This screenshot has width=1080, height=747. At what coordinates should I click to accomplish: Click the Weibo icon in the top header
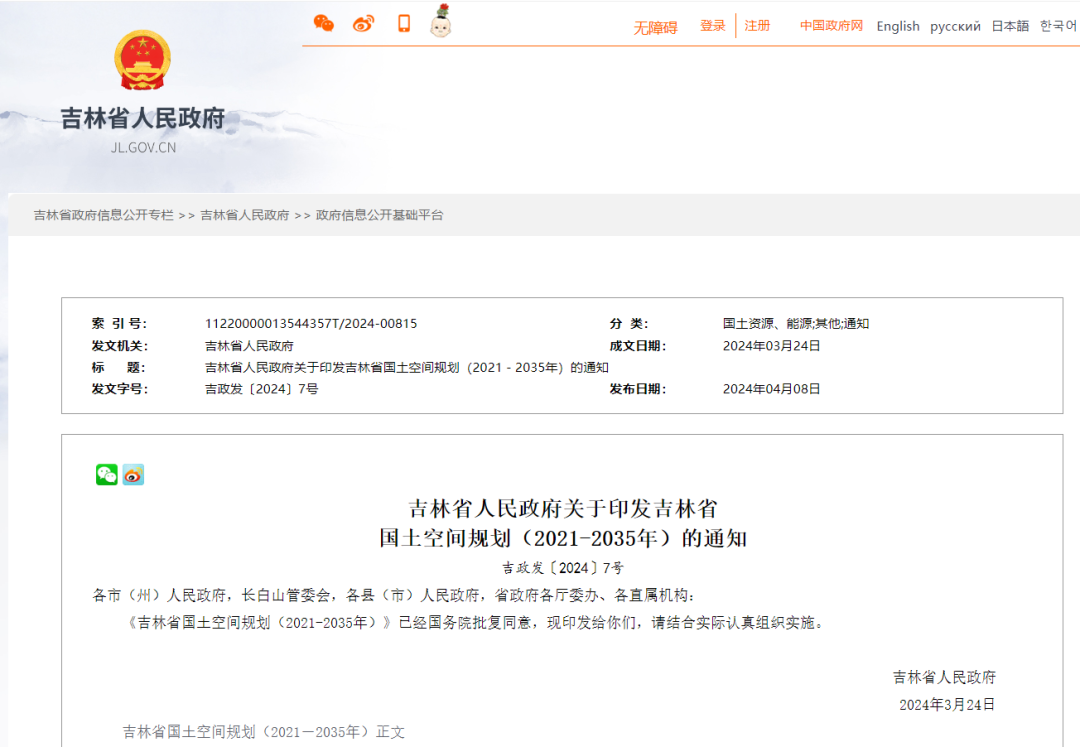click(x=362, y=21)
